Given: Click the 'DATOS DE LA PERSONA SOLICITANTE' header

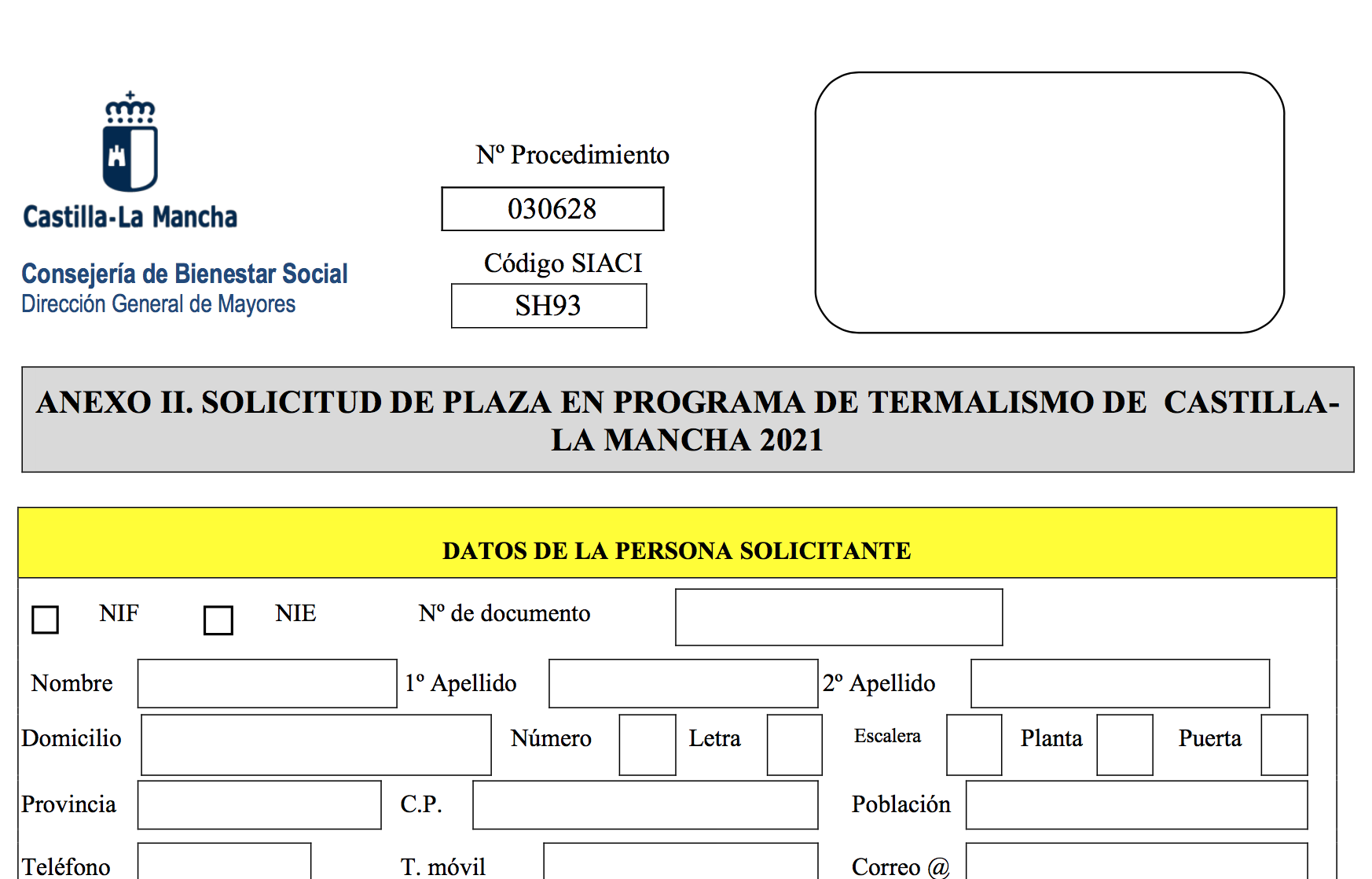Looking at the screenshot, I should pyautogui.click(x=677, y=550).
